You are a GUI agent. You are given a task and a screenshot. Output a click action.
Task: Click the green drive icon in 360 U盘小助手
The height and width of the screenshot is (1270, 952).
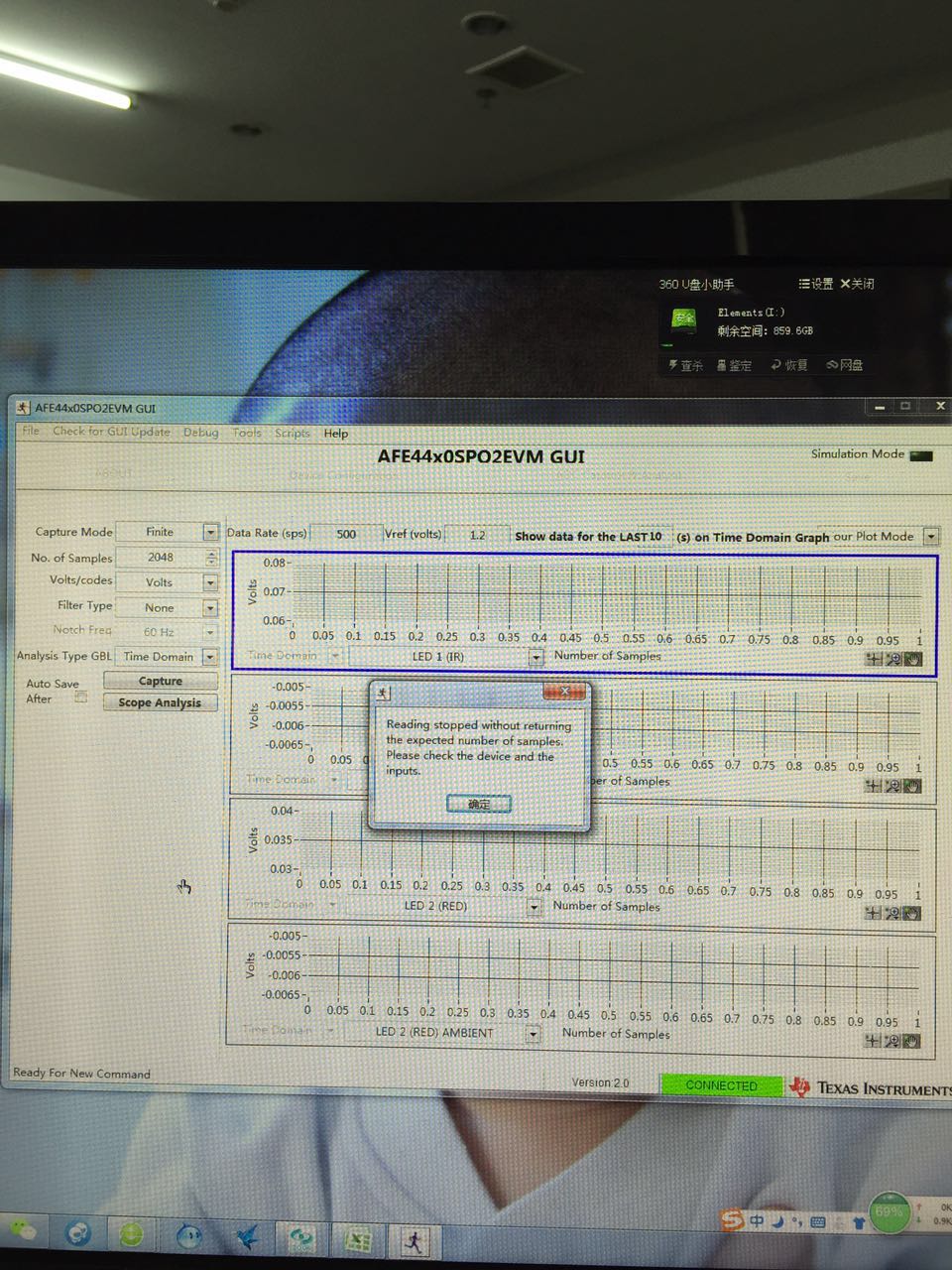[683, 319]
